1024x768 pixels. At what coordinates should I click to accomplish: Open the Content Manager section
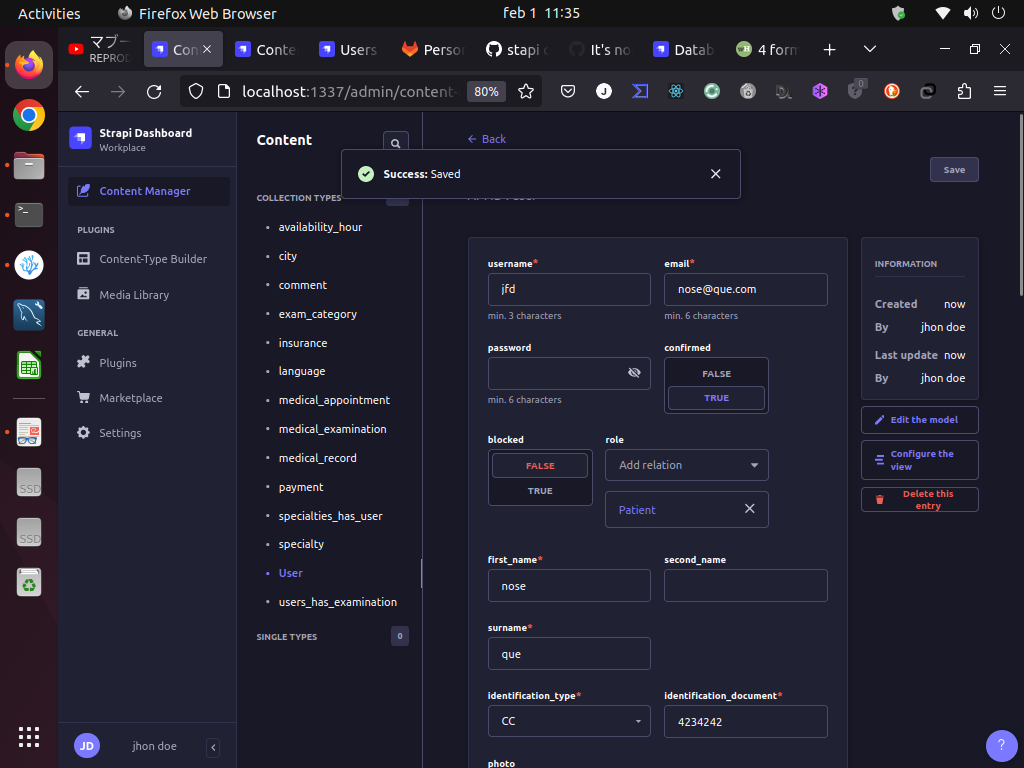(x=149, y=191)
